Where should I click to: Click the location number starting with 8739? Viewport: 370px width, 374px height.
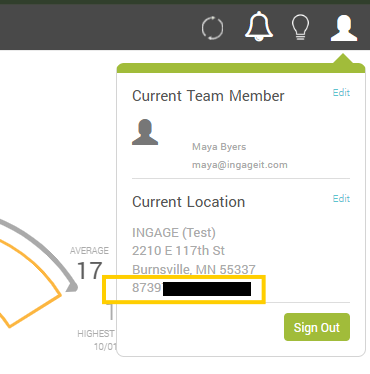point(191,288)
